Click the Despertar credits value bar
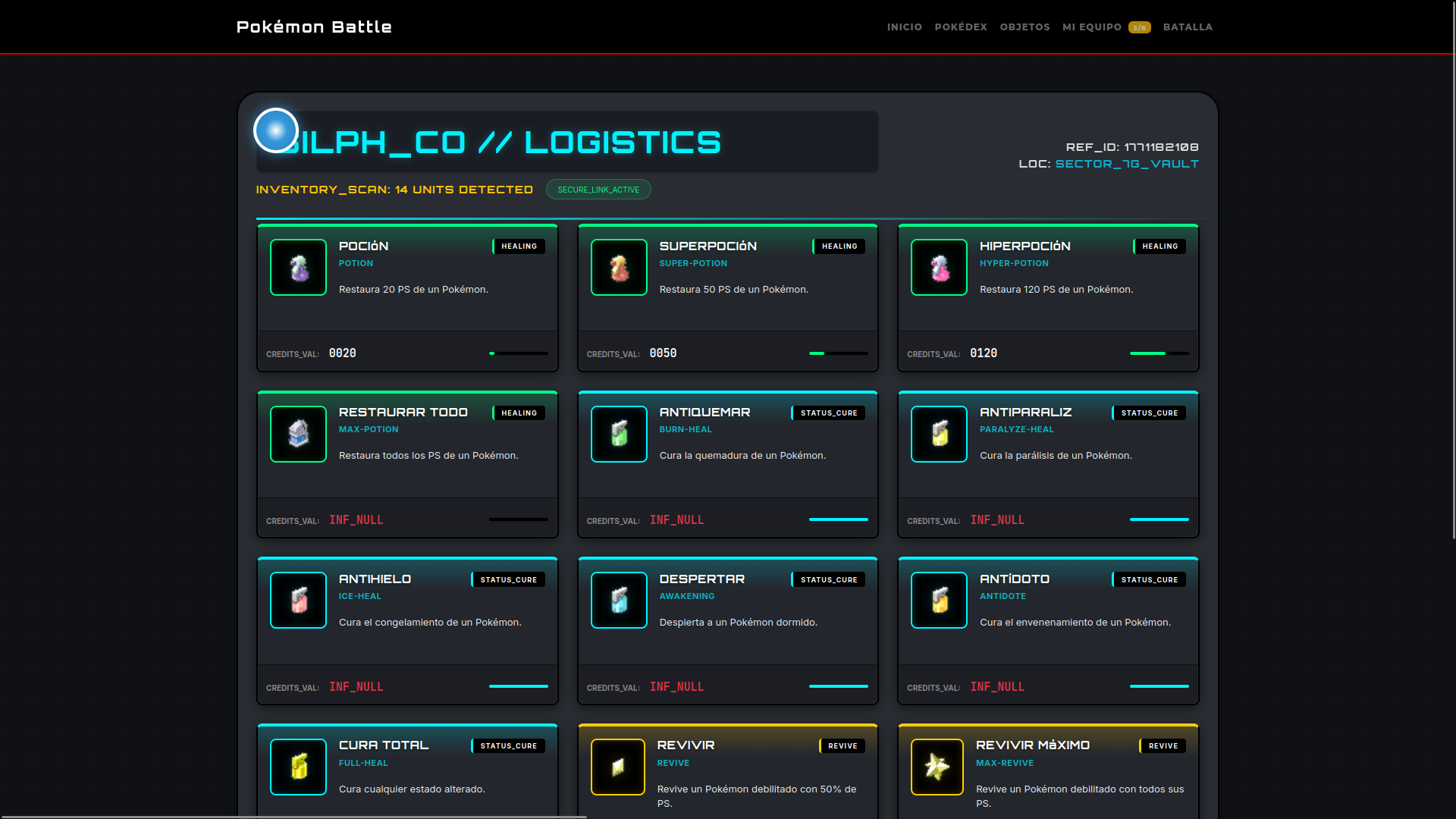 [839, 686]
